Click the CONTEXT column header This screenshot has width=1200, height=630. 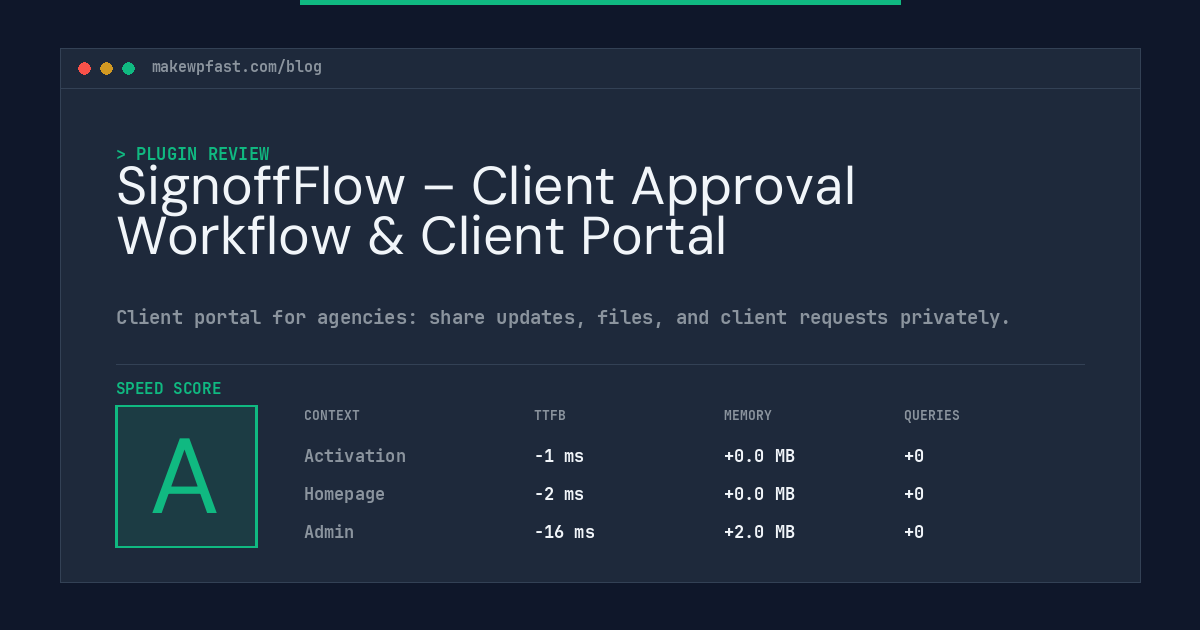332,416
